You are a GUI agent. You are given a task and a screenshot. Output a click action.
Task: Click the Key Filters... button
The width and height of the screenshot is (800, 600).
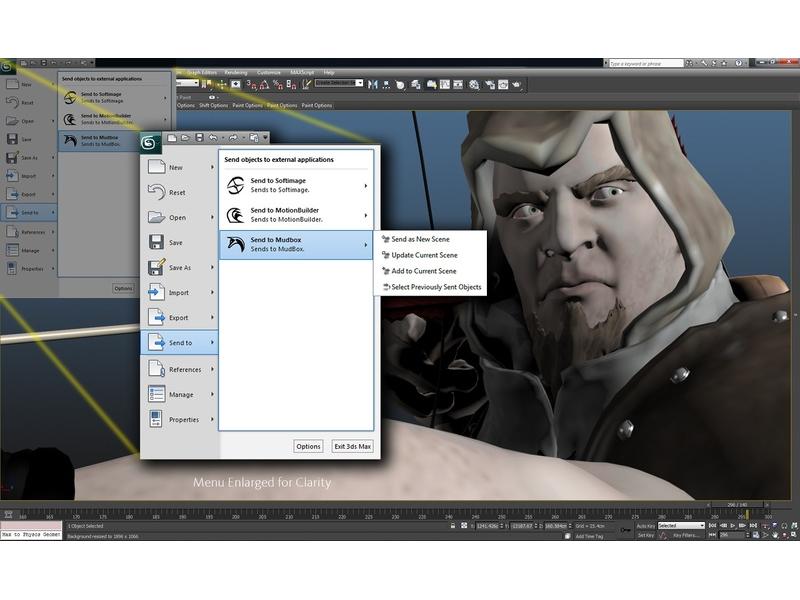click(685, 535)
